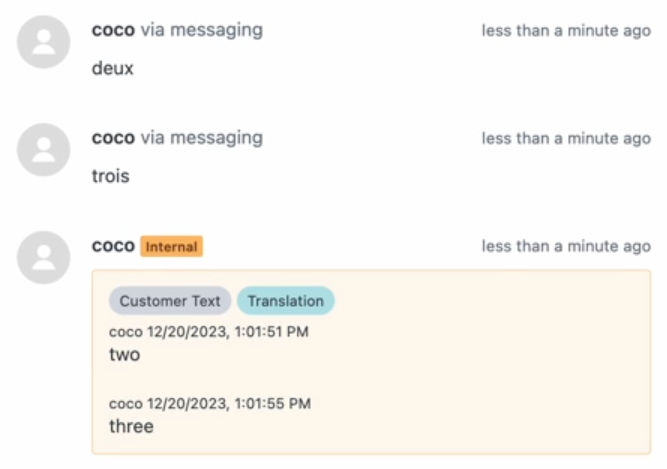Image resolution: width=667 pixels, height=469 pixels.
Task: Click the 1:01:55 PM translation entry header
Action: tap(210, 404)
